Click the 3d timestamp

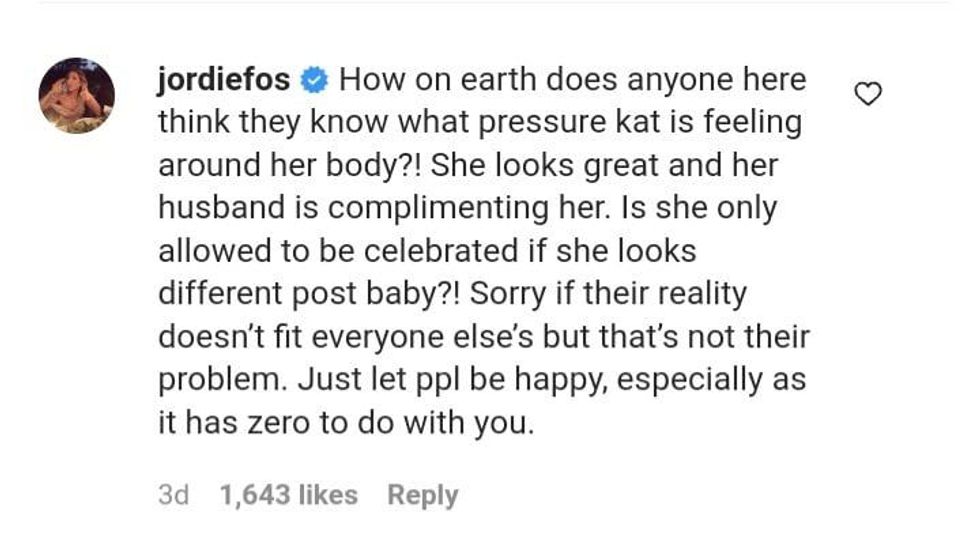(173, 495)
